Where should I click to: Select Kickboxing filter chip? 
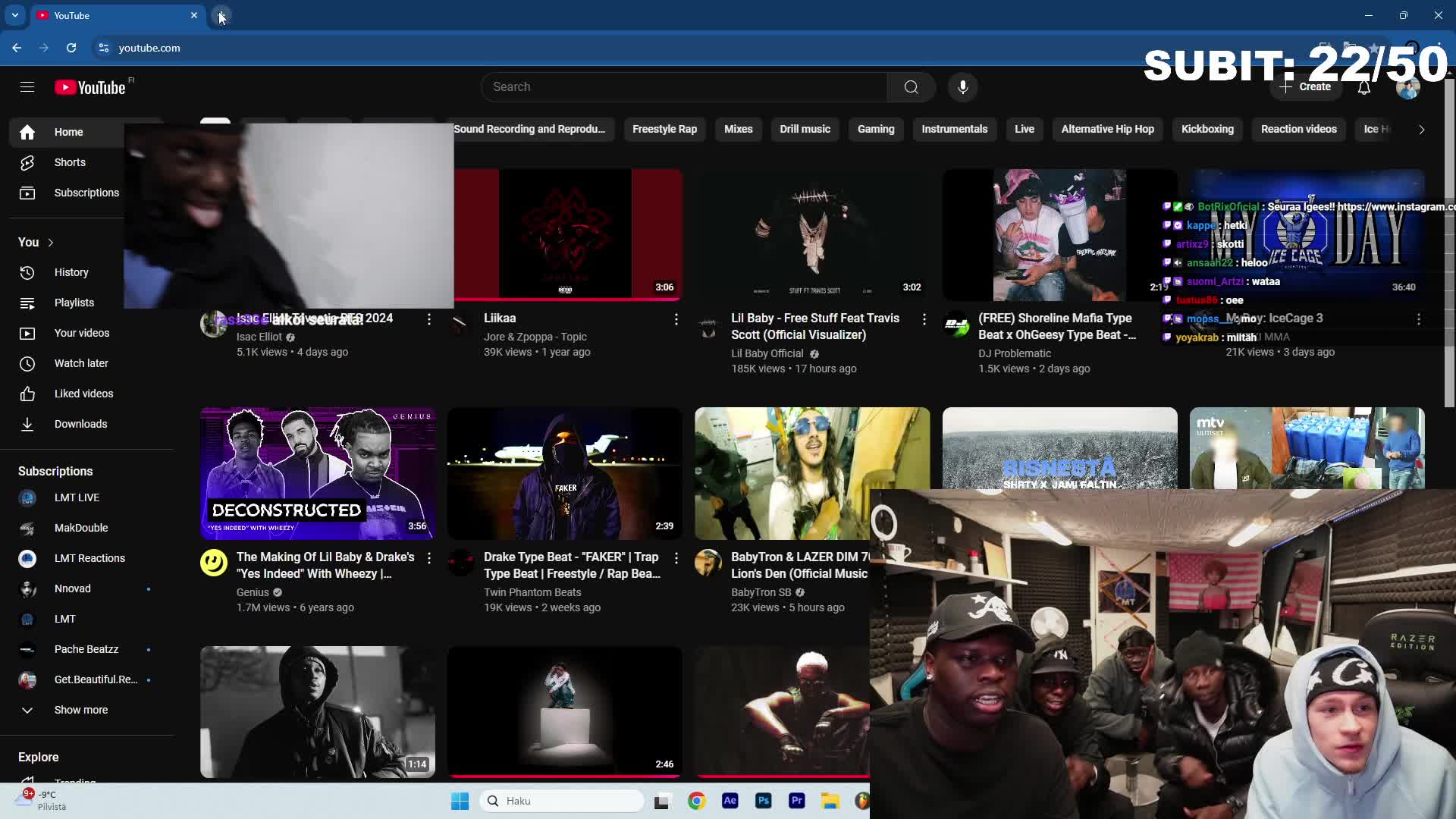coord(1207,129)
